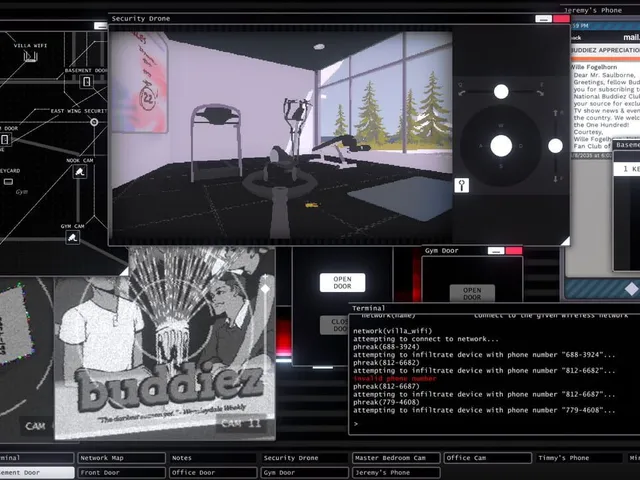Click the drone movement joystick center
The image size is (640, 480).
pos(501,146)
